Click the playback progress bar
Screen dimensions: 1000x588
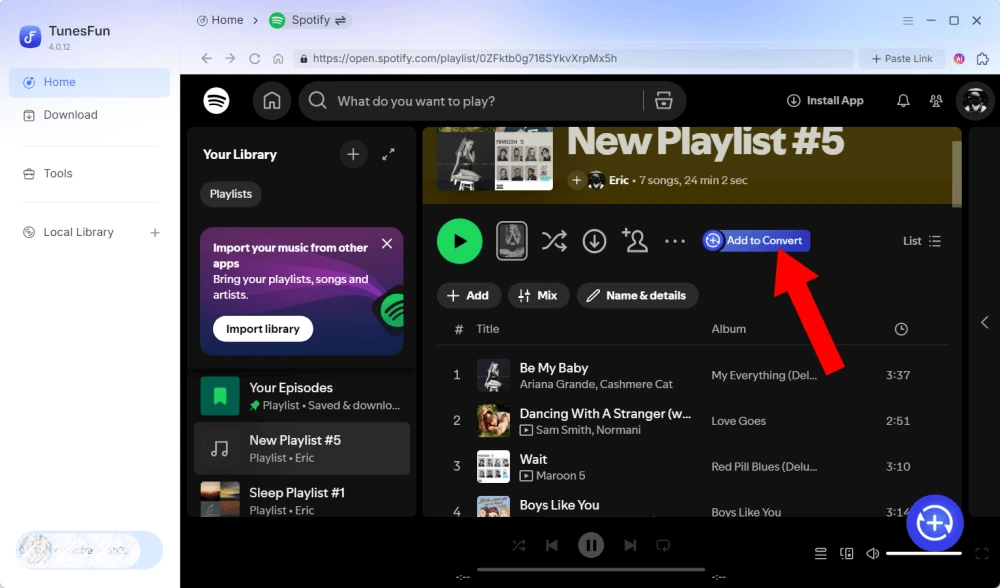pos(591,570)
